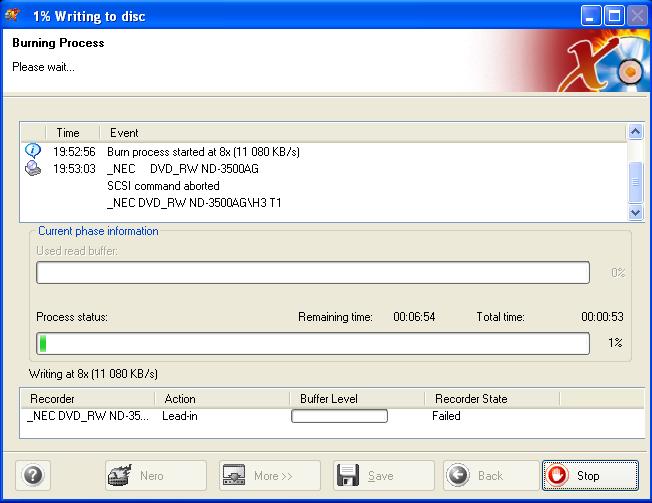Click the Used read buffer progress bar
The height and width of the screenshot is (503, 652).
click(x=313, y=273)
